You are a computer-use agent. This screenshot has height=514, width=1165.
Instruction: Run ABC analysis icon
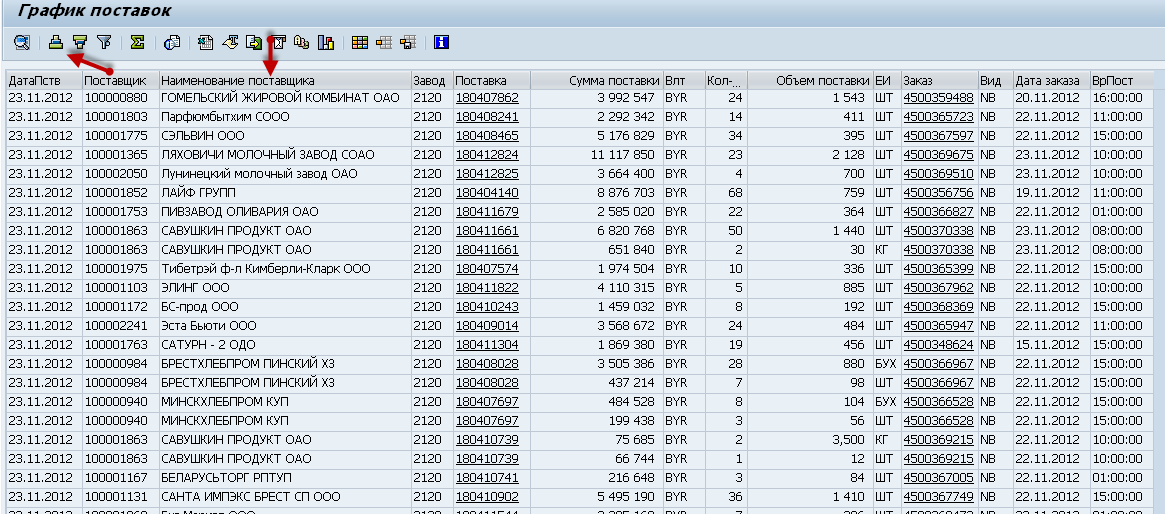tap(302, 42)
